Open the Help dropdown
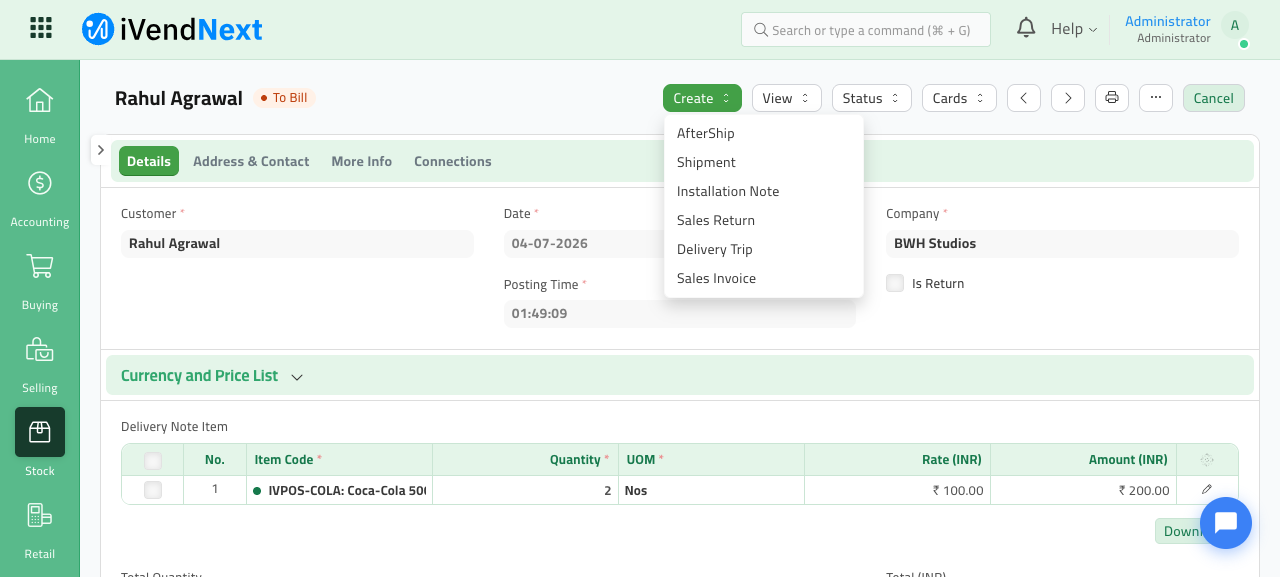This screenshot has width=1280, height=577. click(1074, 29)
